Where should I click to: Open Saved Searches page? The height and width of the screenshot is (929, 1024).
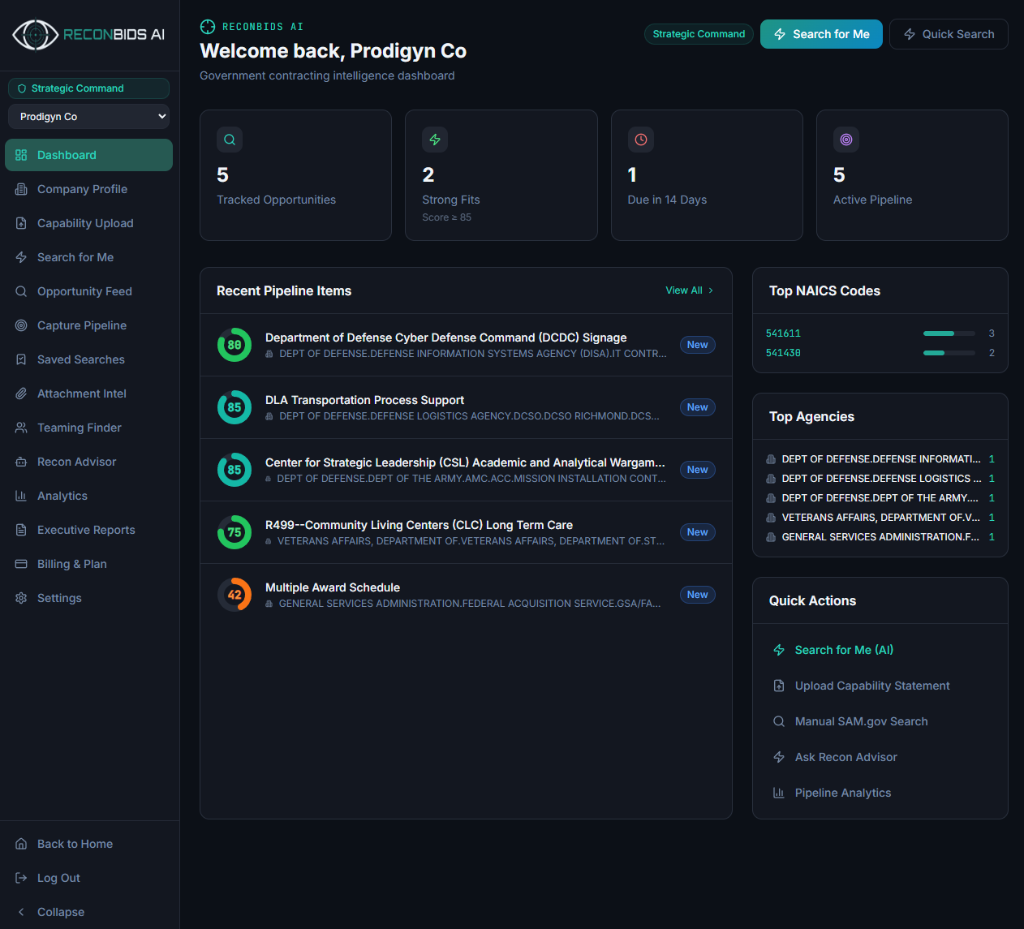point(89,360)
